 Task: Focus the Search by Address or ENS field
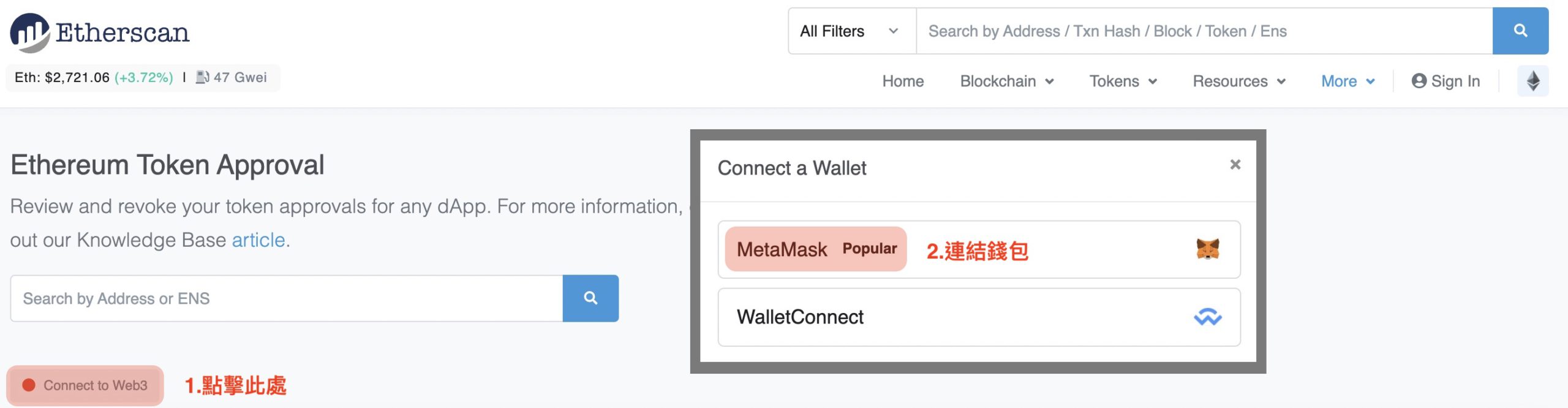tap(286, 298)
